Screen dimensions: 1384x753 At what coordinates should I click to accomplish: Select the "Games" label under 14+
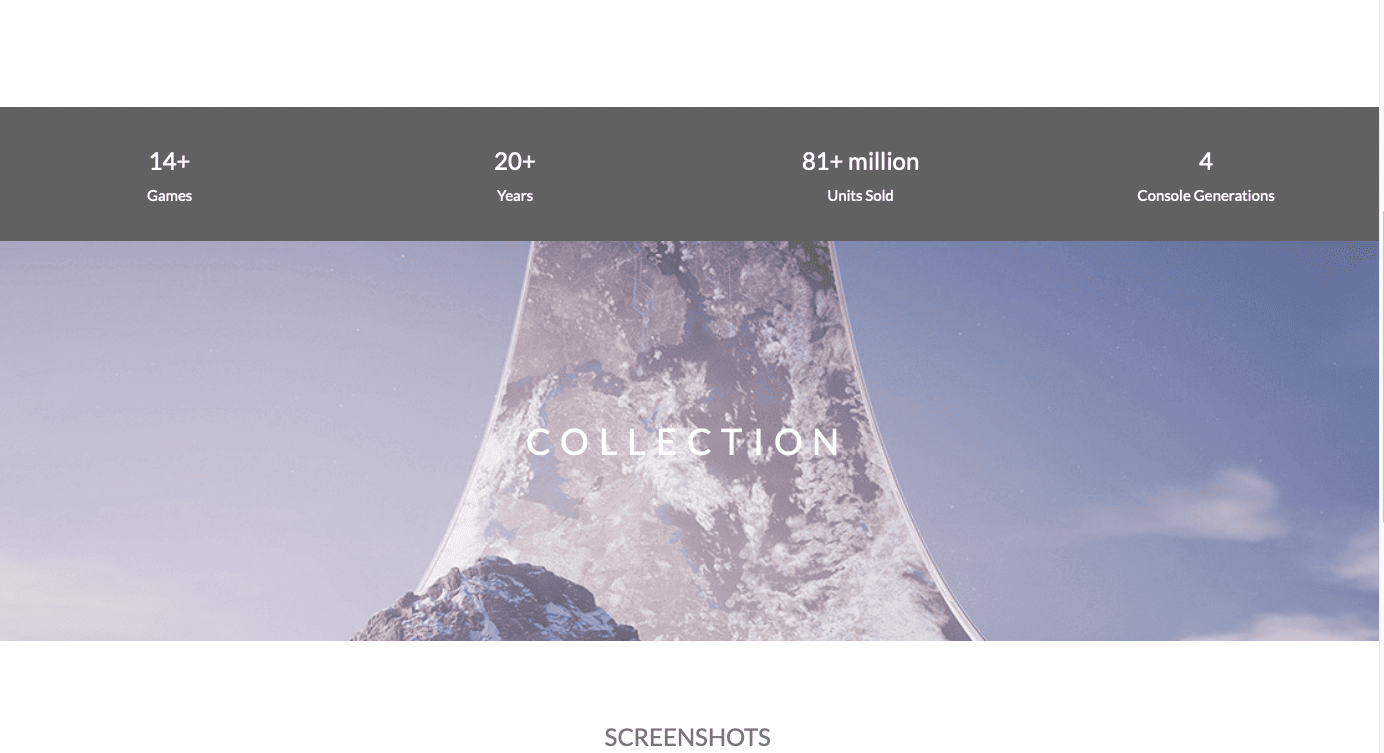[169, 196]
